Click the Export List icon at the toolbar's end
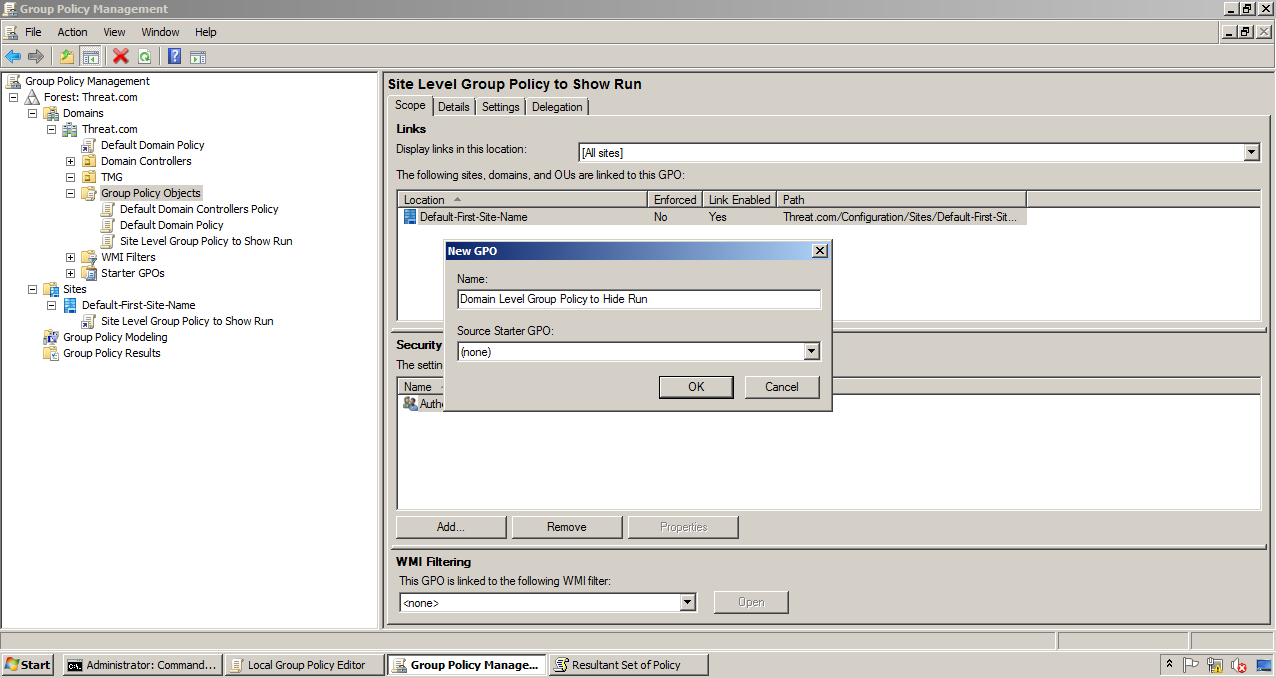Screen dimensions: 1276x678 click(197, 56)
